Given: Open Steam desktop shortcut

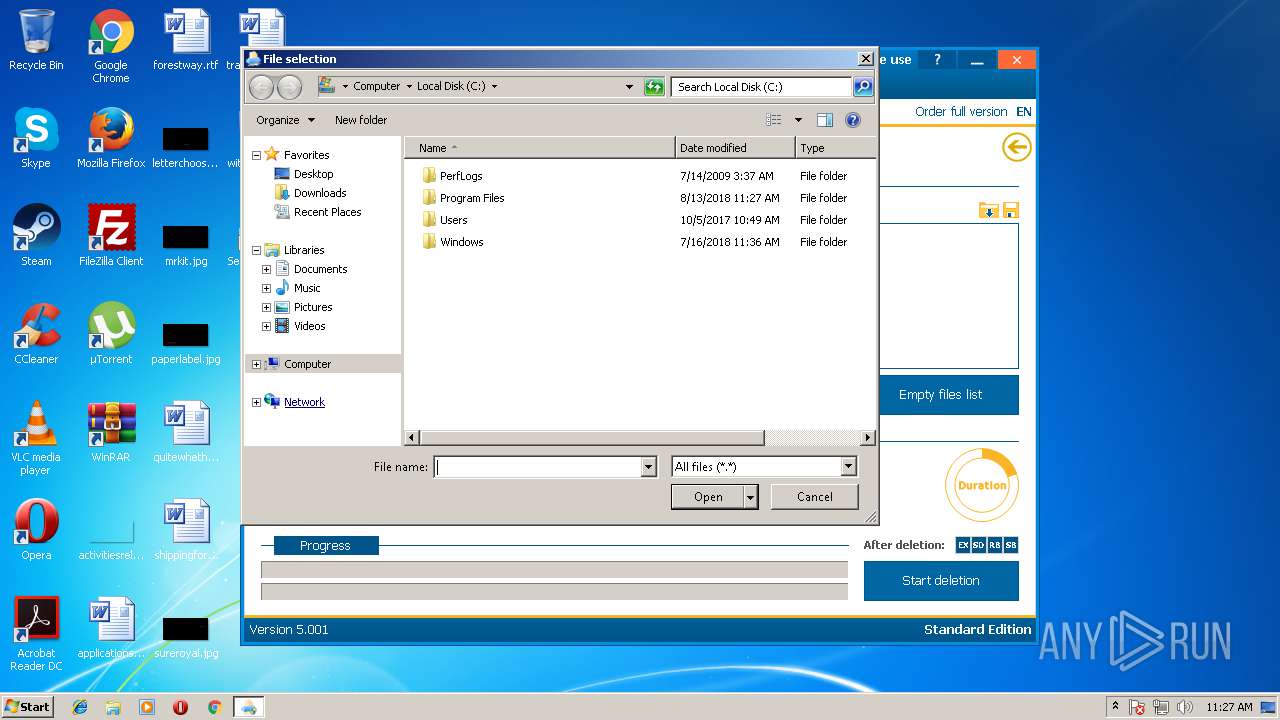Looking at the screenshot, I should click(36, 236).
